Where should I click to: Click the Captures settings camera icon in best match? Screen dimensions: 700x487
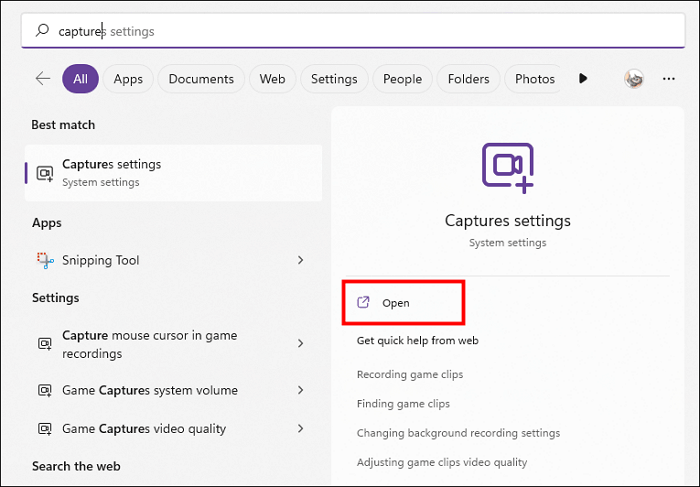pos(45,173)
